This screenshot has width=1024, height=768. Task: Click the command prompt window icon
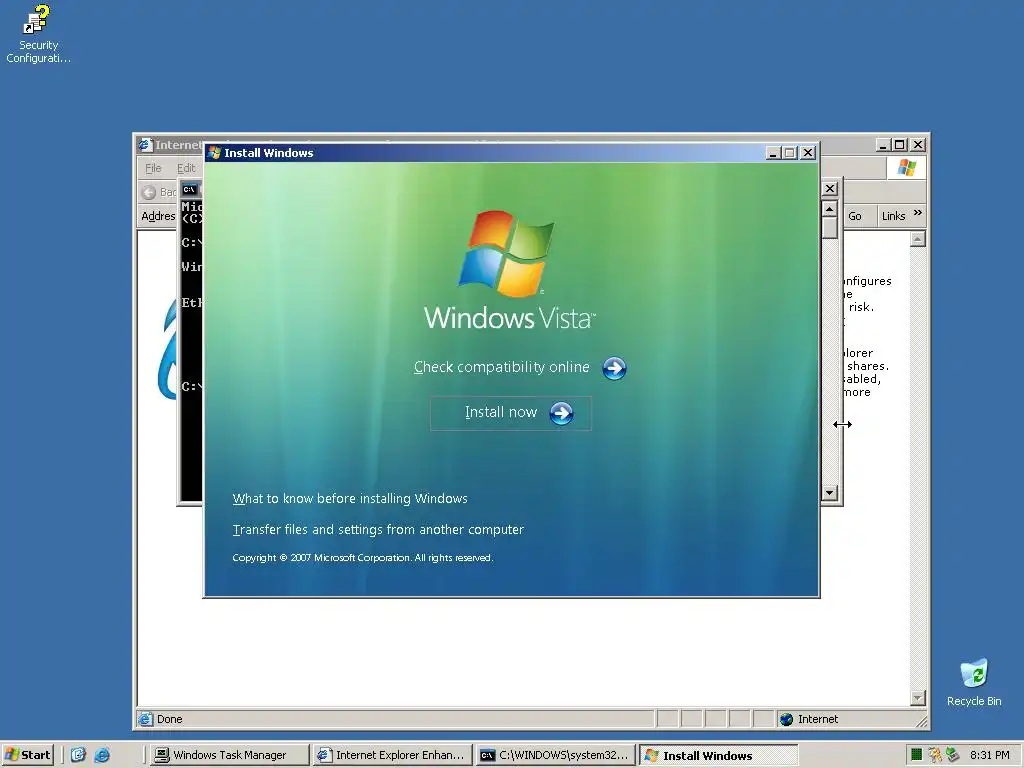point(189,189)
